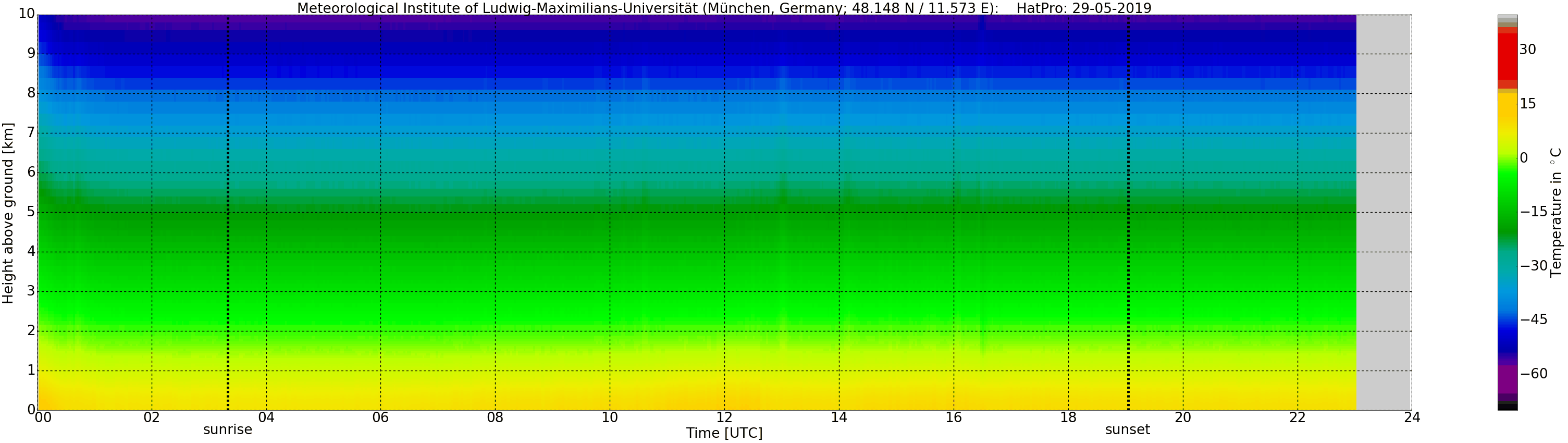Click the "Height above ground [km]" label
Screen dimensions: 1568x443
pos(8,213)
